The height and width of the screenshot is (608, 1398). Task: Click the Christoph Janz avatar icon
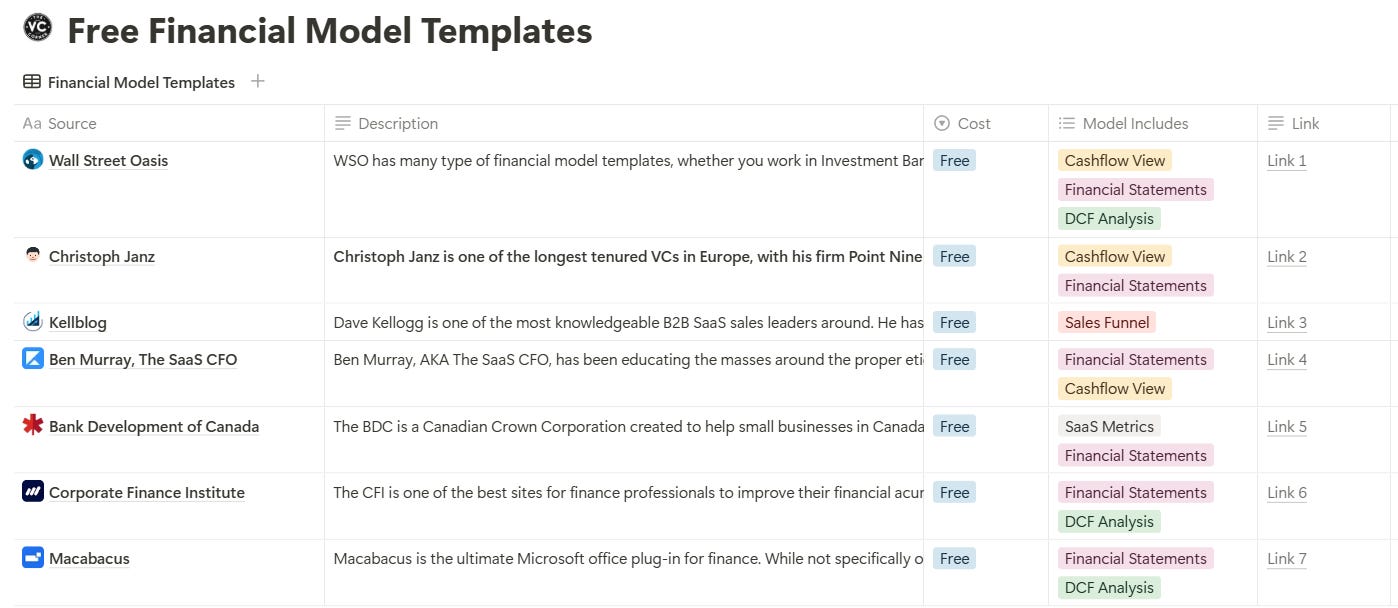click(x=33, y=256)
